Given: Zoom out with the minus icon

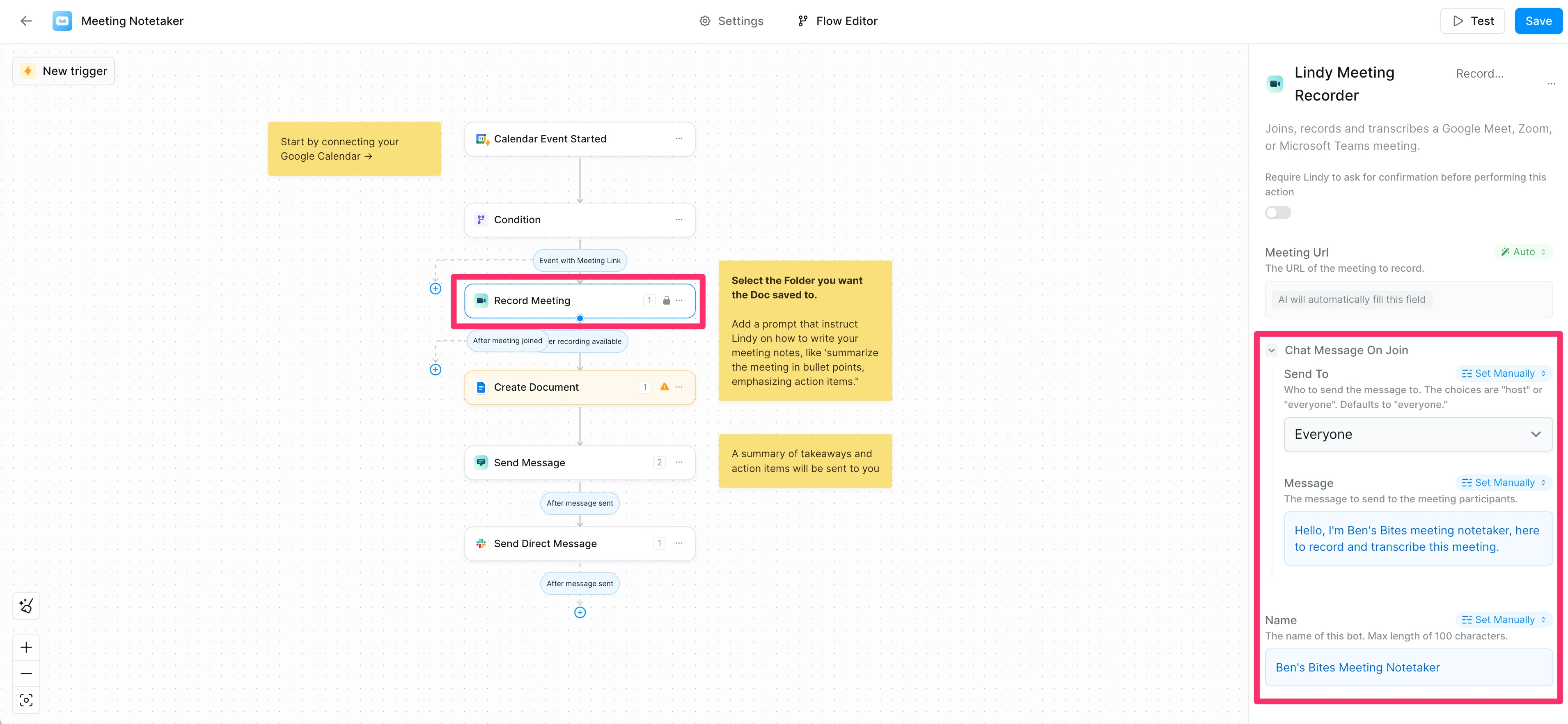Looking at the screenshot, I should (x=26, y=674).
